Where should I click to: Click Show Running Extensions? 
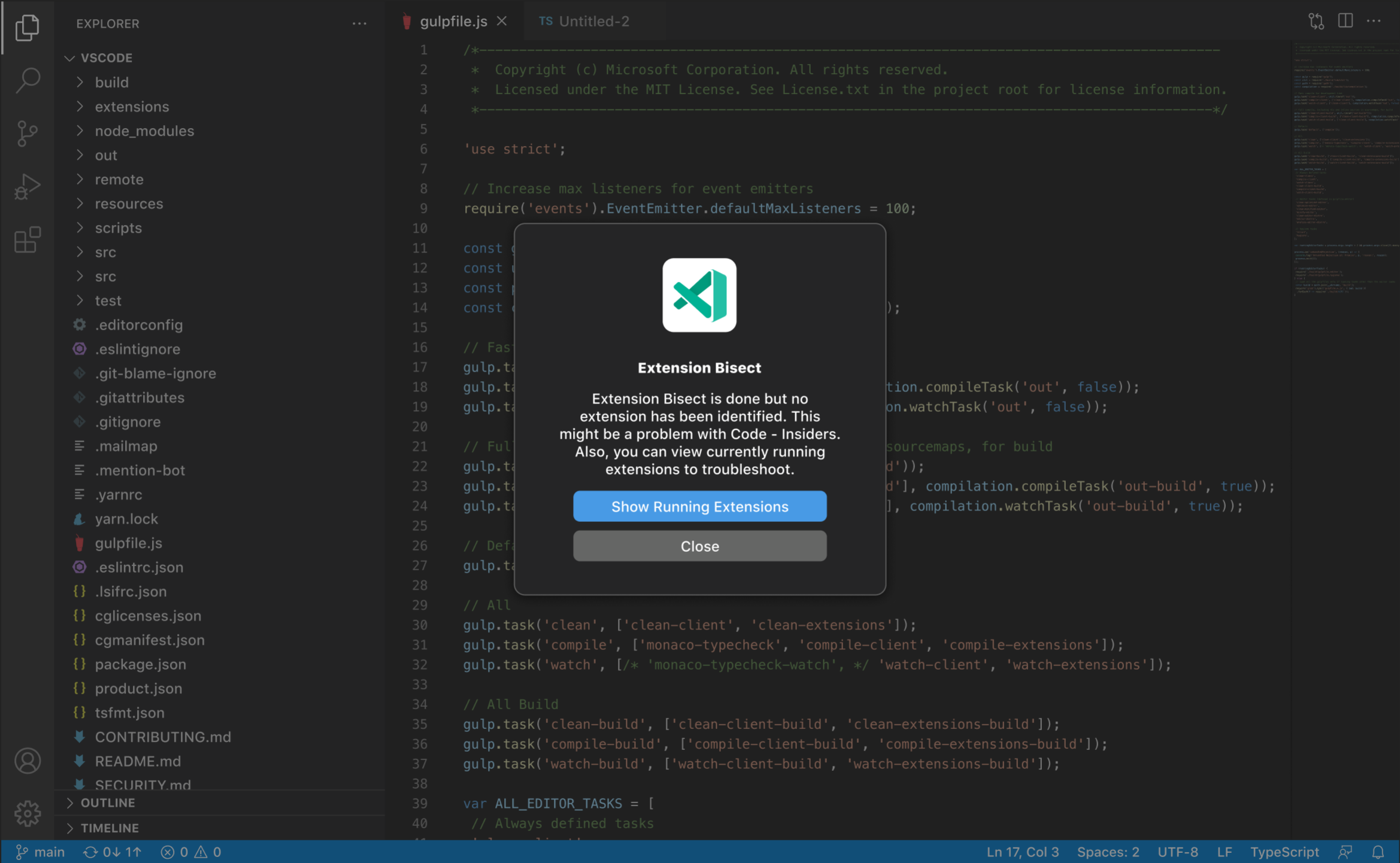(x=699, y=506)
